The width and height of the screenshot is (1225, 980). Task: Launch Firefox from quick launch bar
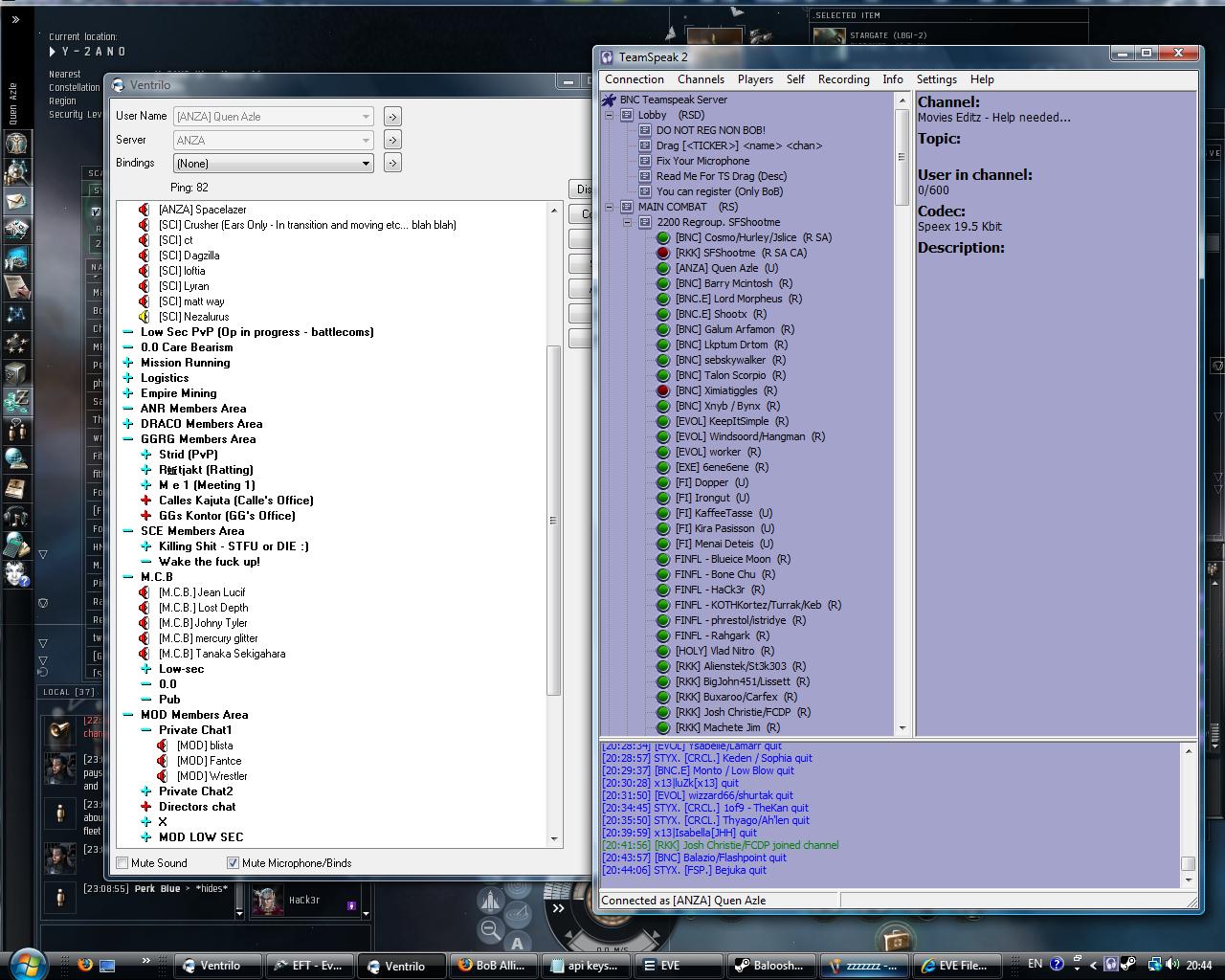pos(85,965)
